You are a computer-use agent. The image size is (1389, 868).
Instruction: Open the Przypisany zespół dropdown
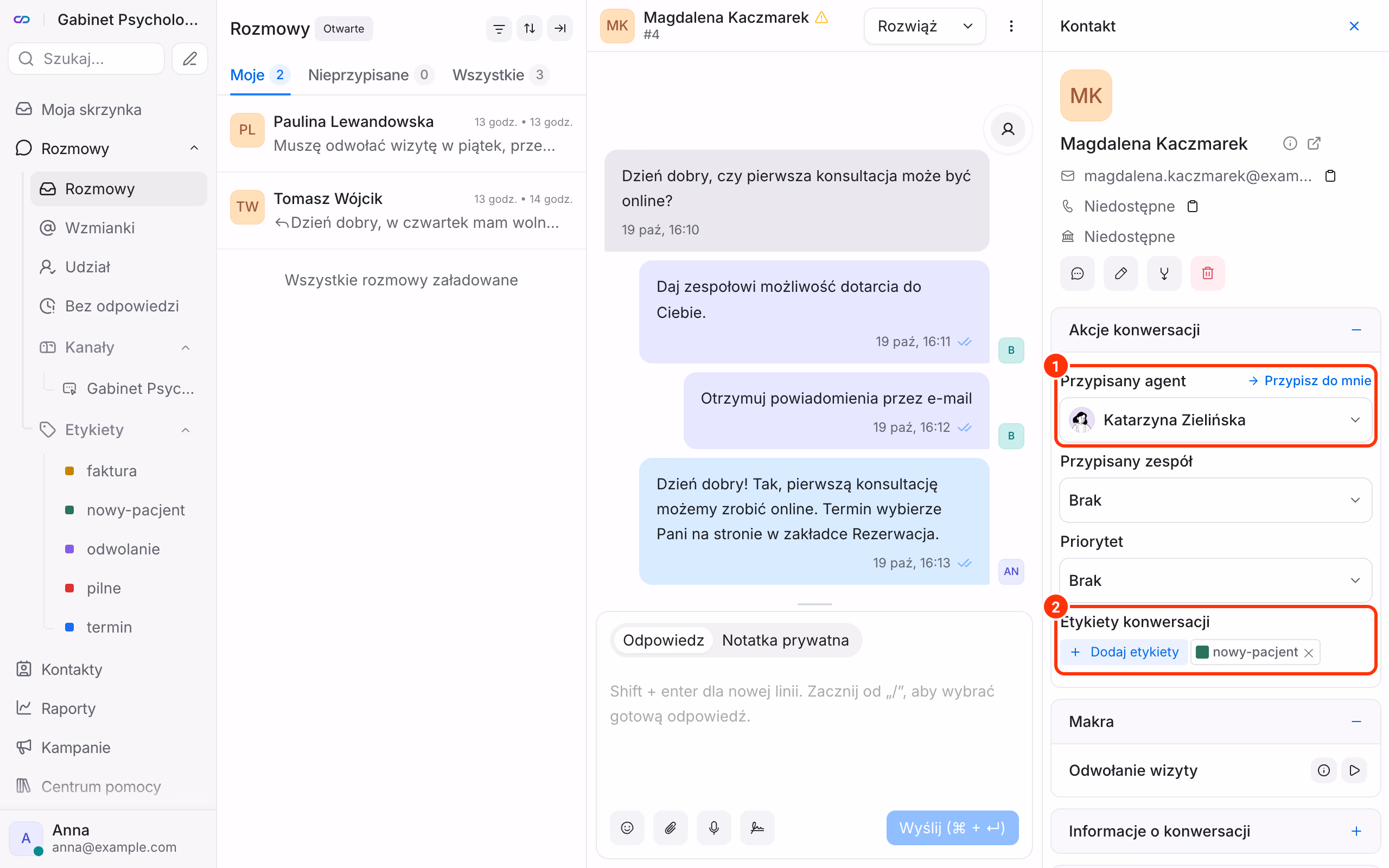(1216, 500)
